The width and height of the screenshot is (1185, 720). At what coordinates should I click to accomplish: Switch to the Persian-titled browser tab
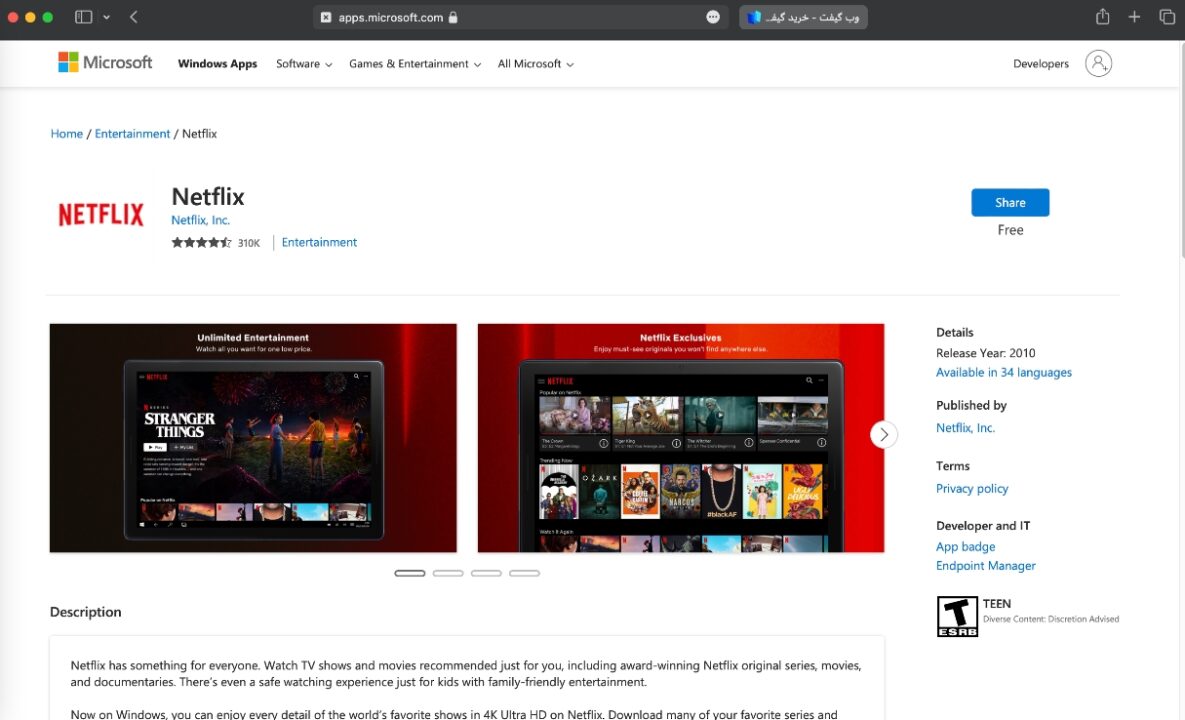point(803,17)
